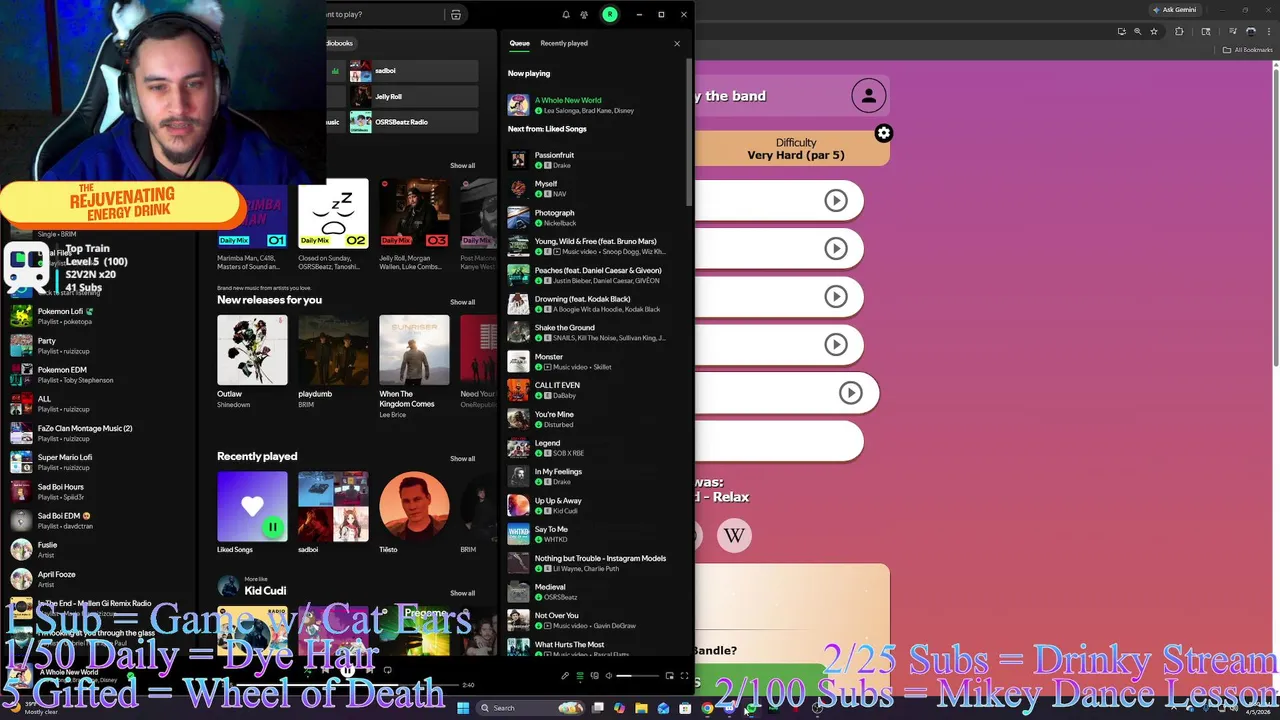Select Up Up & Away in queue
Screen dimensions: 1280x720
pyautogui.click(x=595, y=505)
